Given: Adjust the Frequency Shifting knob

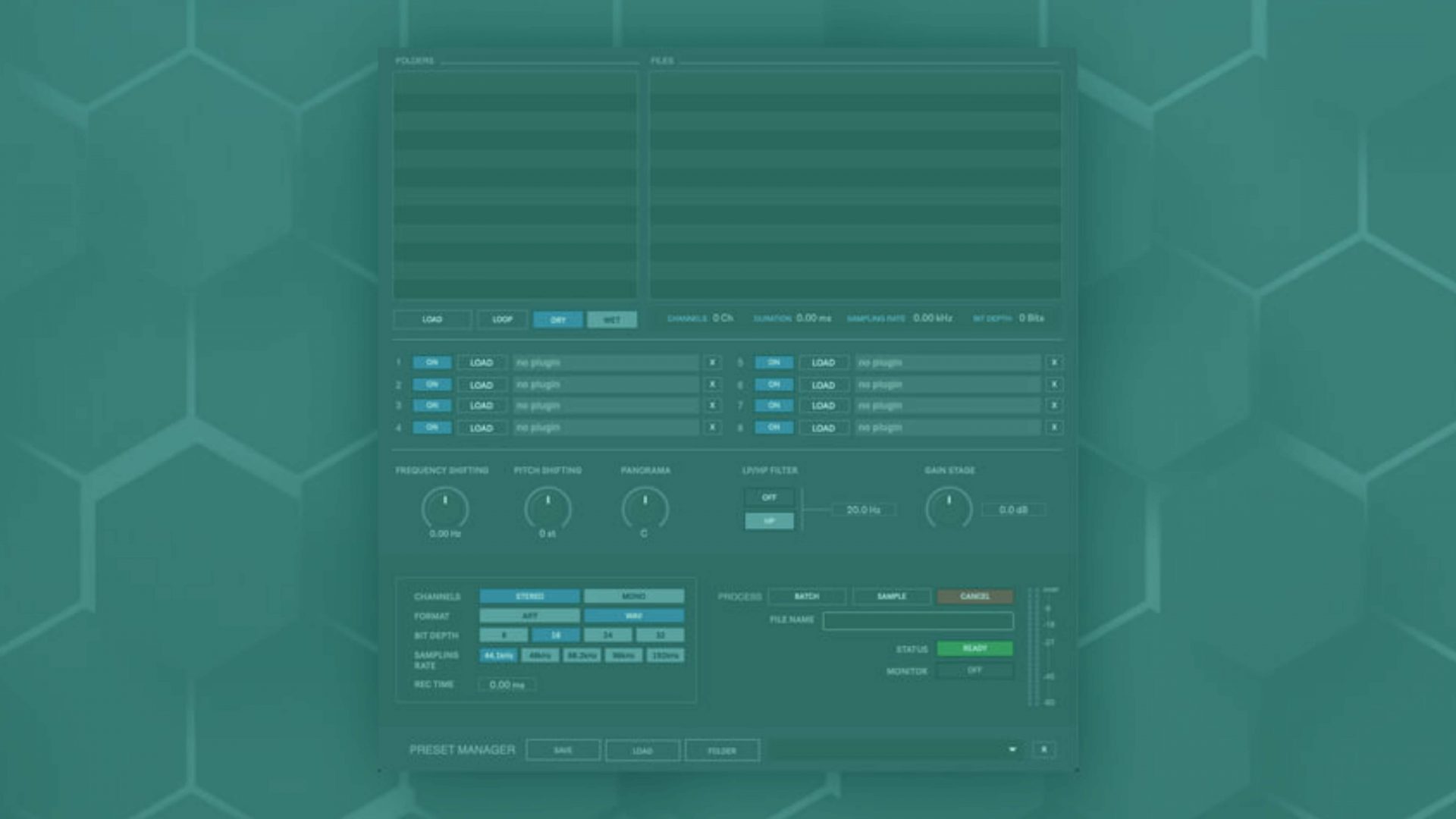Looking at the screenshot, I should pyautogui.click(x=444, y=506).
